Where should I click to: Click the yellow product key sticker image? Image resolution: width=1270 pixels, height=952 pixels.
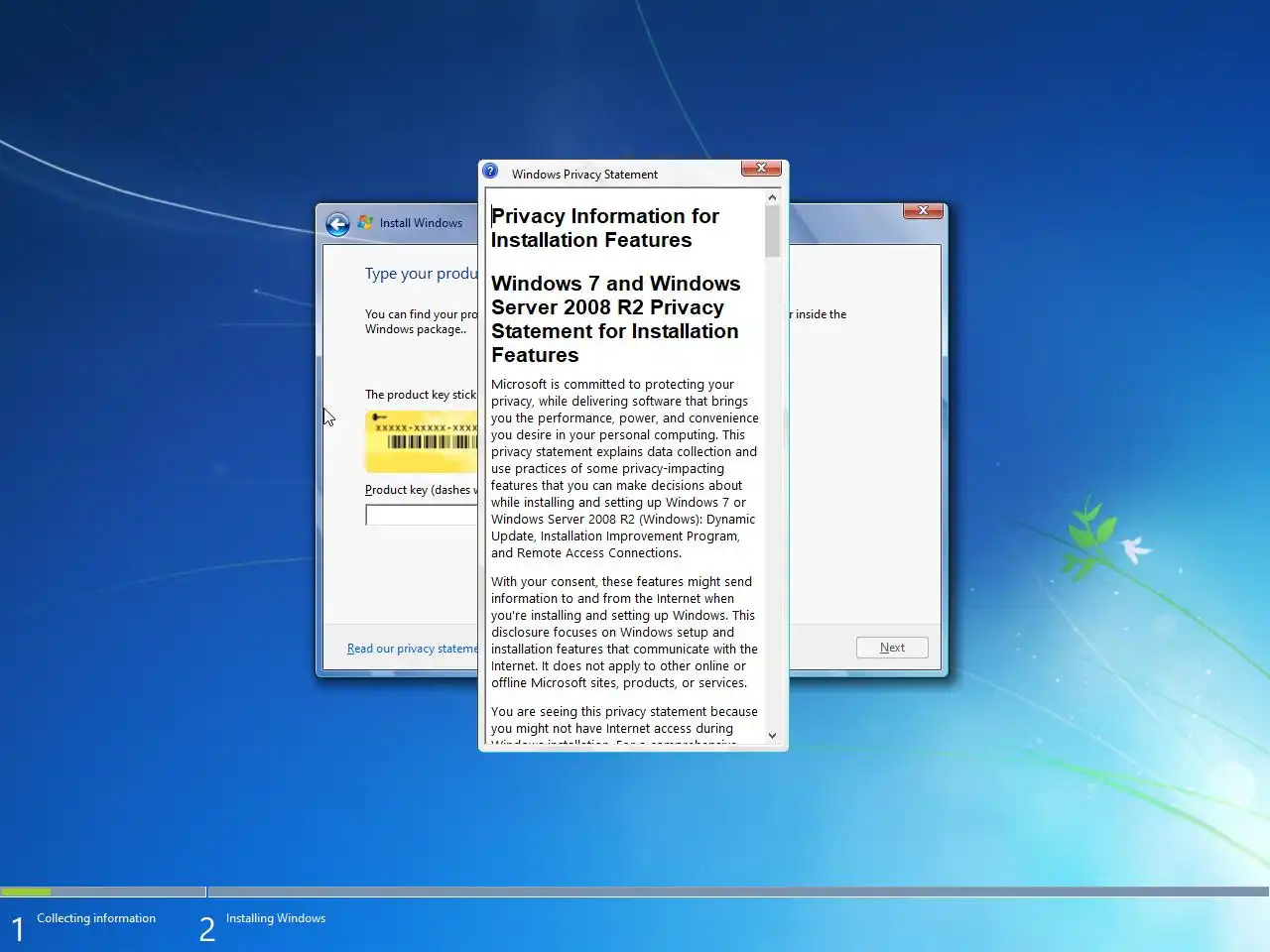[x=422, y=441]
